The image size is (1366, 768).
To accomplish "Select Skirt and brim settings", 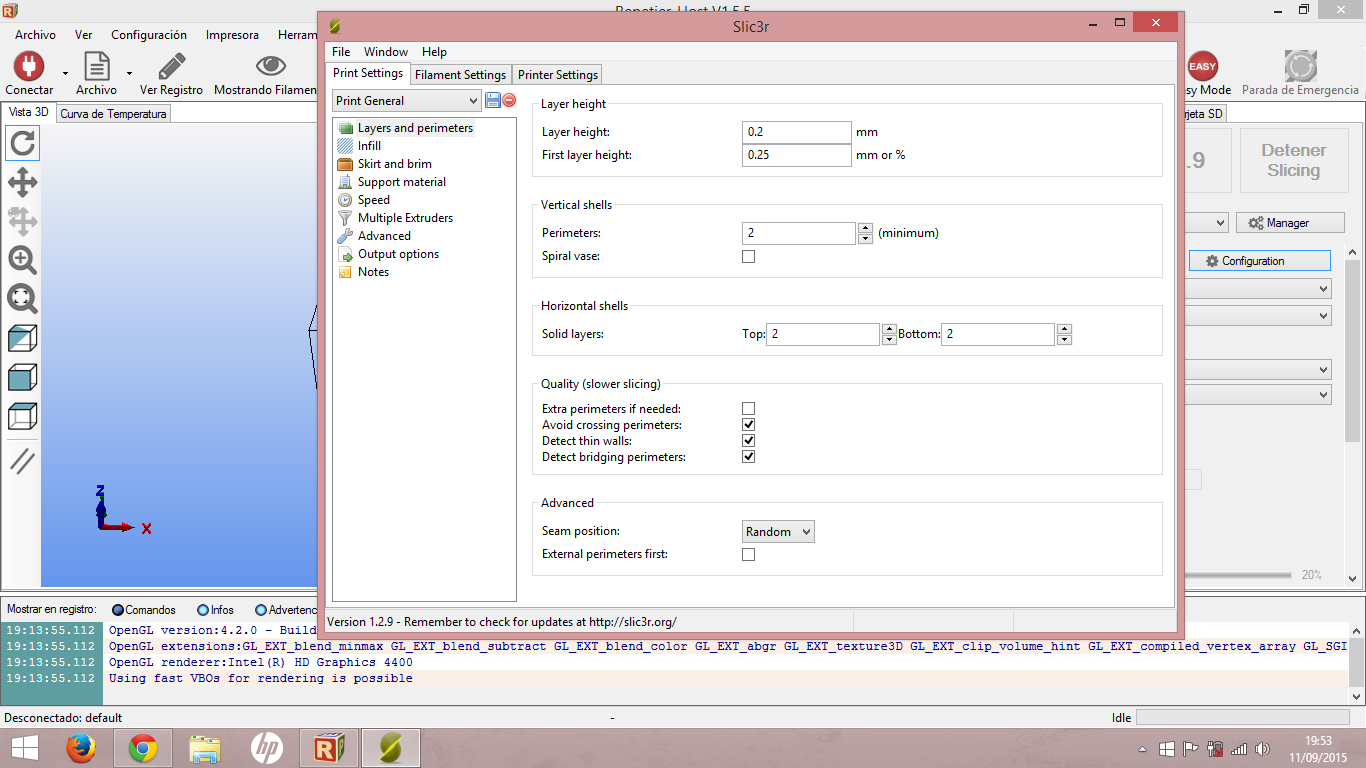I will click(x=395, y=164).
